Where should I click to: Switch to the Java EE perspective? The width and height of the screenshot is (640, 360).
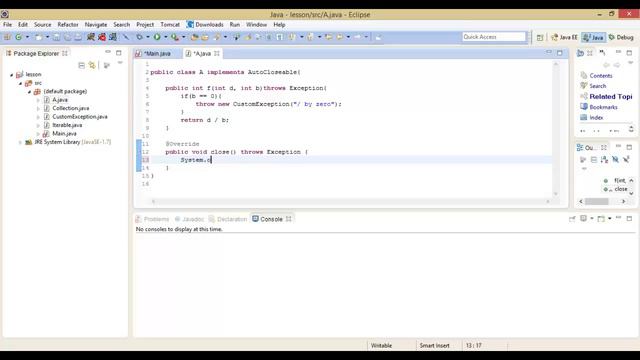tap(564, 37)
